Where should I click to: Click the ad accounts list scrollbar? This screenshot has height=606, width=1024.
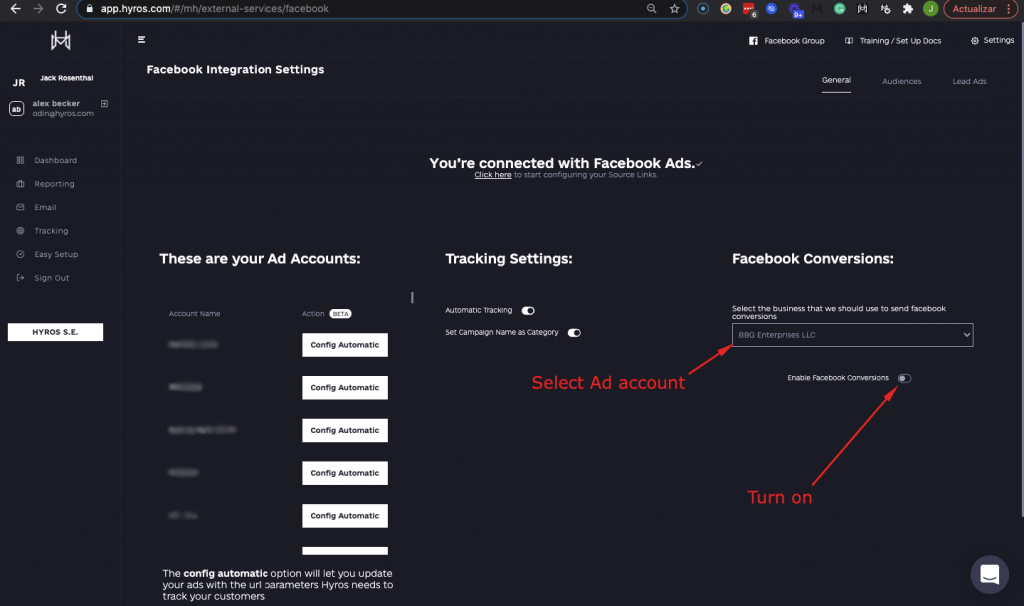[412, 298]
